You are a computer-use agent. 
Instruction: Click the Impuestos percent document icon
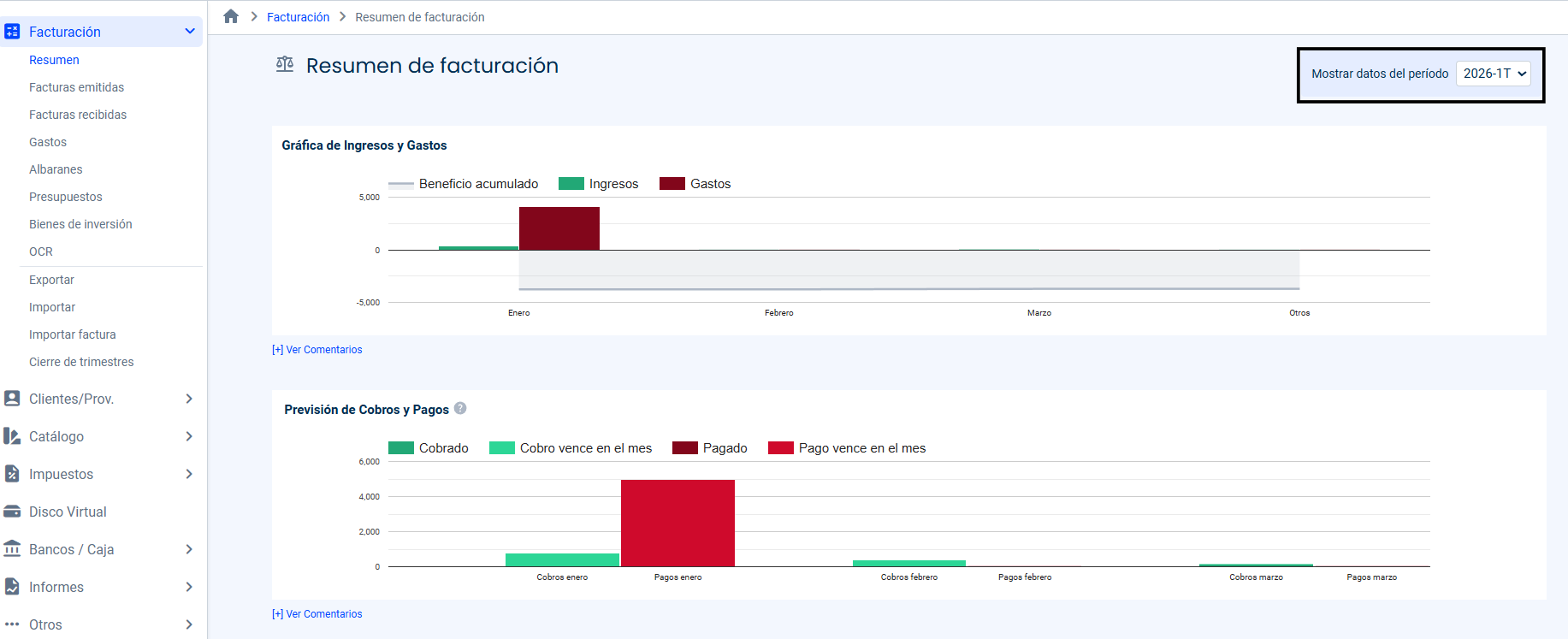coord(12,474)
